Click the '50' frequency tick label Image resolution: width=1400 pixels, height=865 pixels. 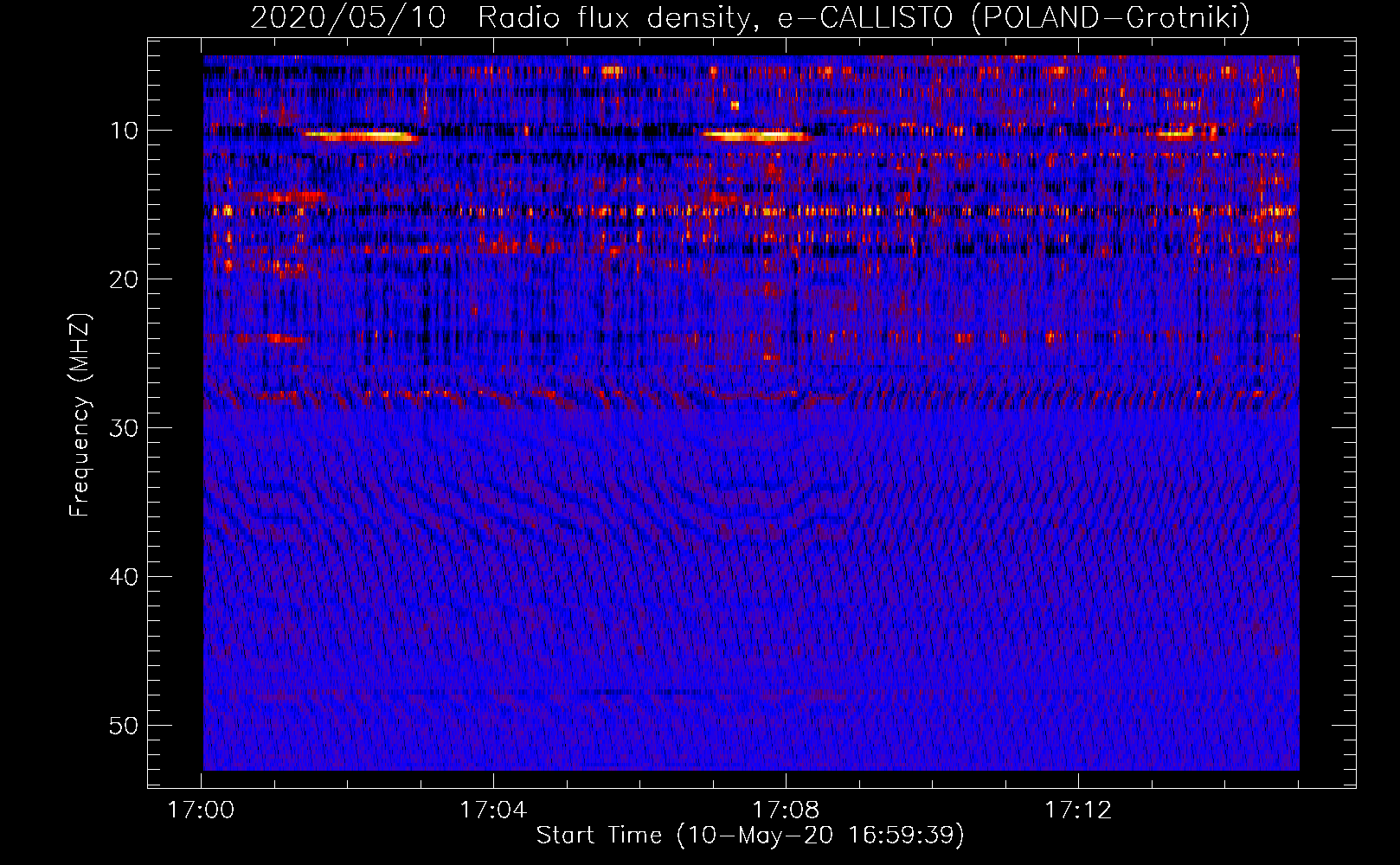[x=125, y=726]
